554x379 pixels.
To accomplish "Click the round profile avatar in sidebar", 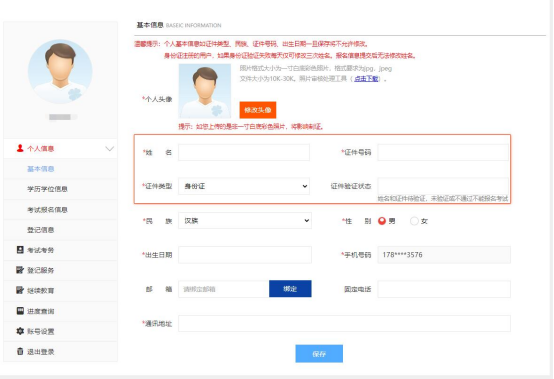I will click(x=60, y=71).
